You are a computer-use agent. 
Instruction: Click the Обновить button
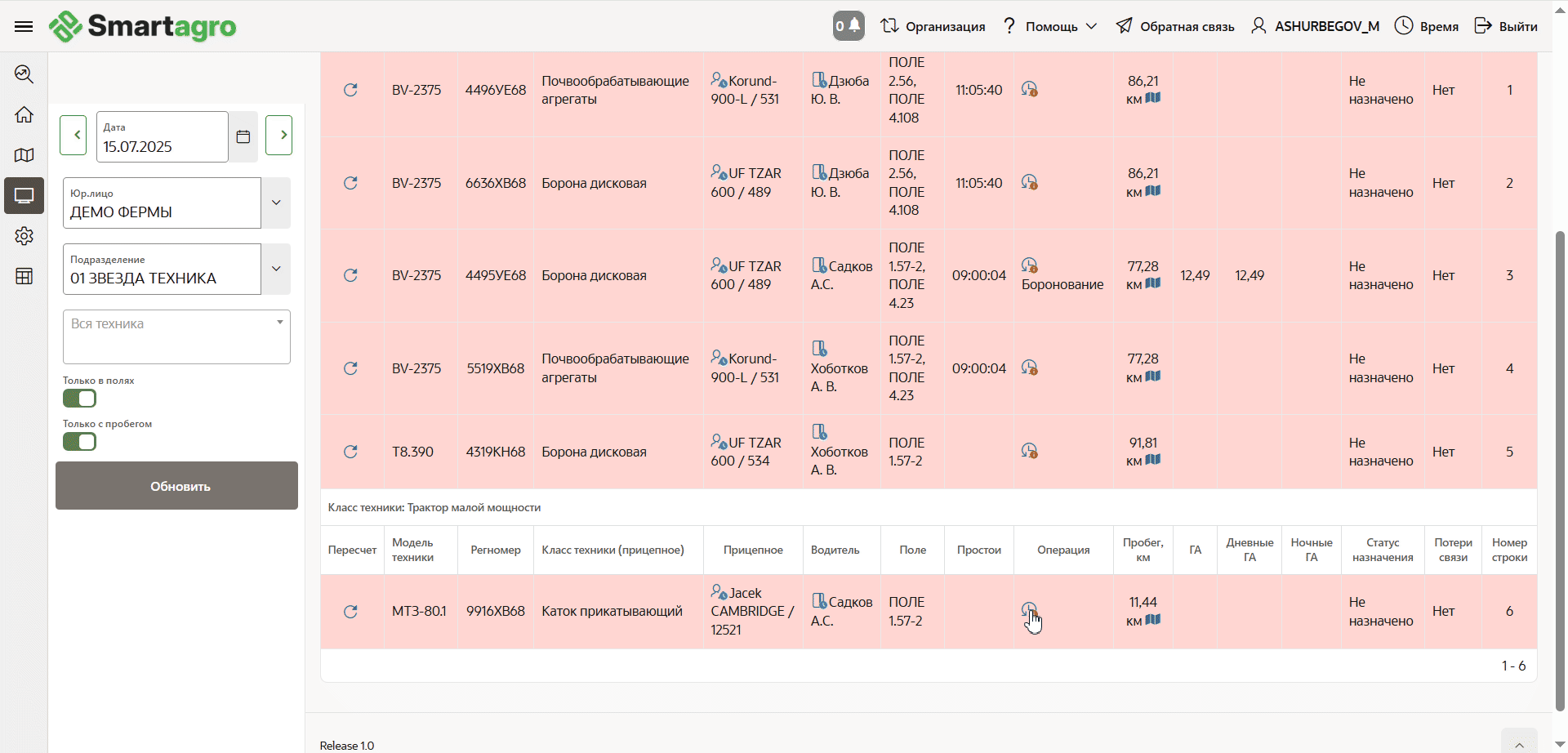tap(176, 486)
